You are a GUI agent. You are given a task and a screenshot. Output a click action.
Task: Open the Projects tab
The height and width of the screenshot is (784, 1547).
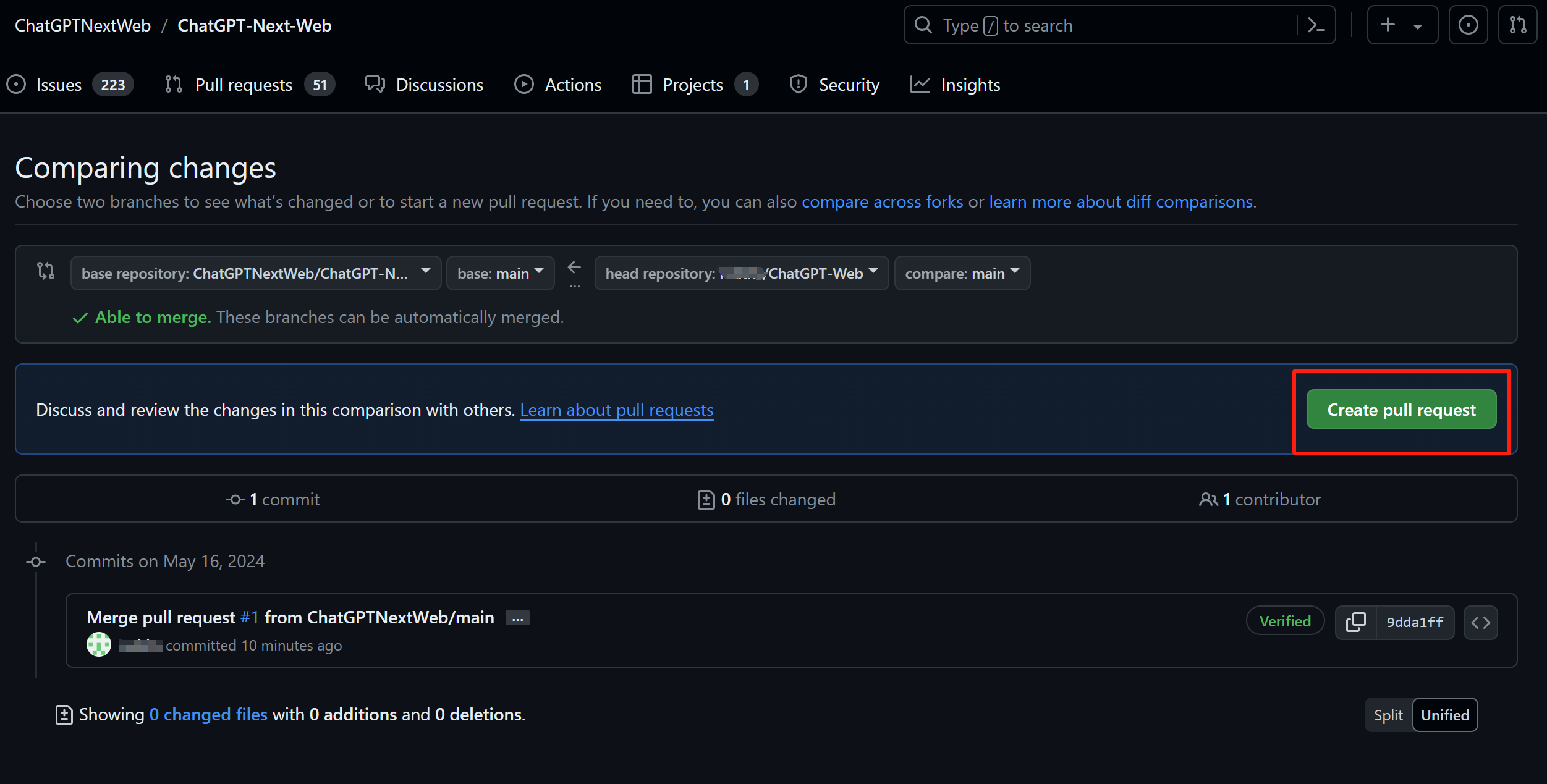[695, 85]
